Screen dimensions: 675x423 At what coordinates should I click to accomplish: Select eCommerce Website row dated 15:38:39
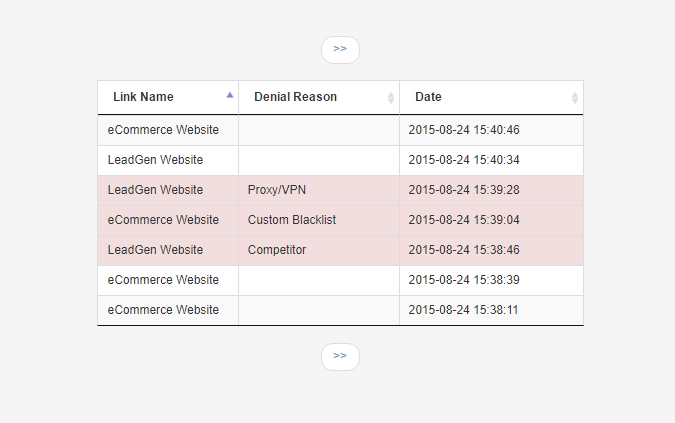(341, 280)
